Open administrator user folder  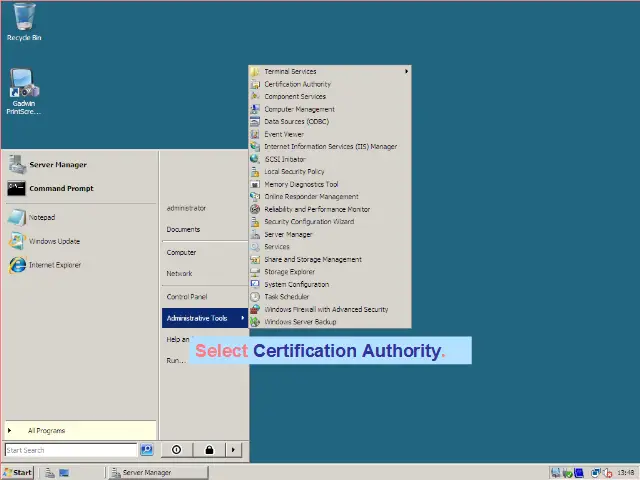pos(186,208)
